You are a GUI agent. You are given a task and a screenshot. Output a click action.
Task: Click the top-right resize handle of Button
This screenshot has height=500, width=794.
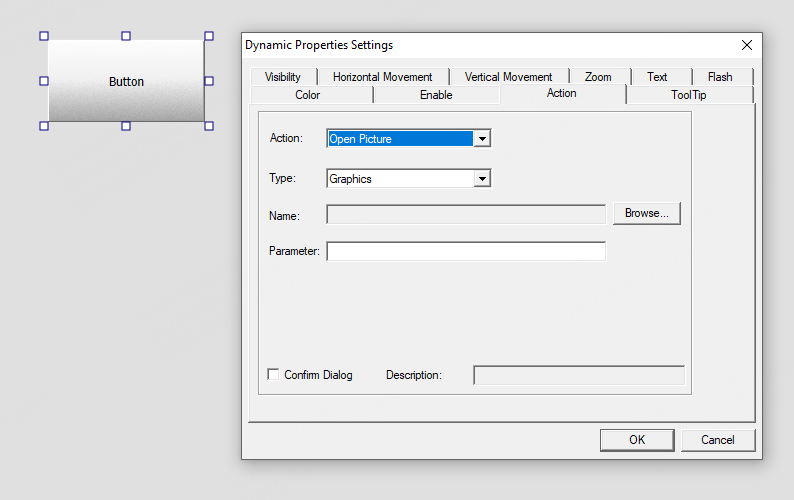coord(209,36)
